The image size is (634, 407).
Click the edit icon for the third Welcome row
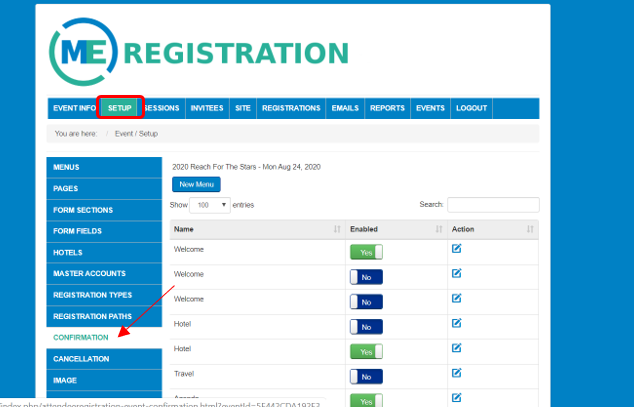(457, 299)
